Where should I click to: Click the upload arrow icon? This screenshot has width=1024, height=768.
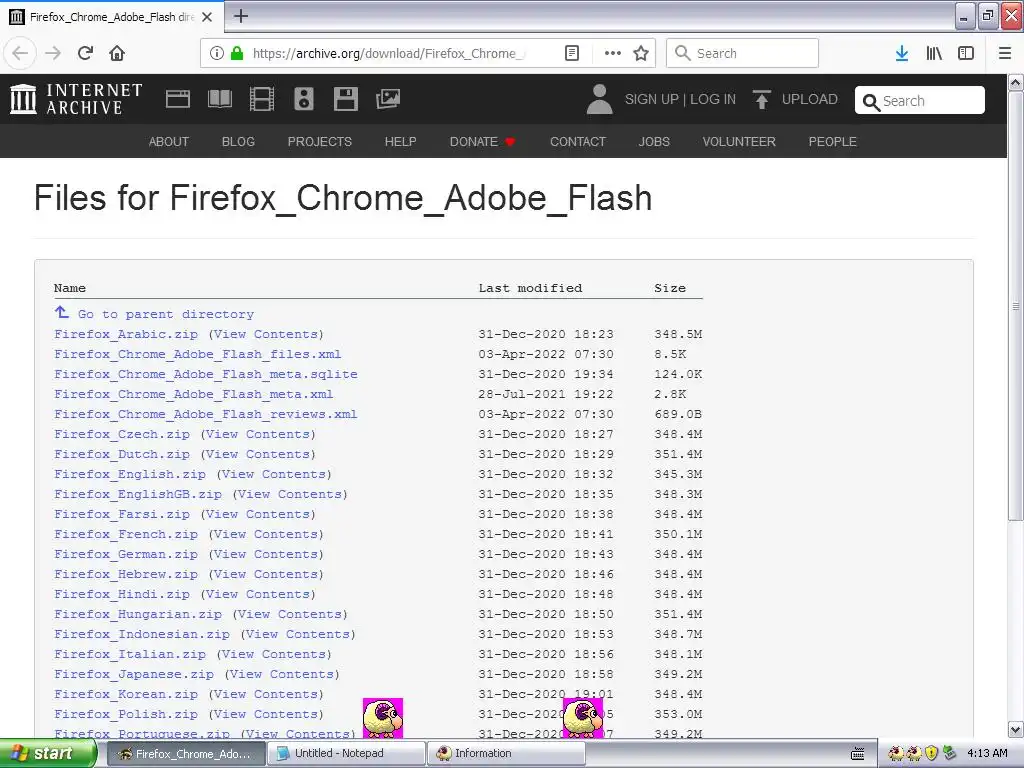[x=761, y=99]
